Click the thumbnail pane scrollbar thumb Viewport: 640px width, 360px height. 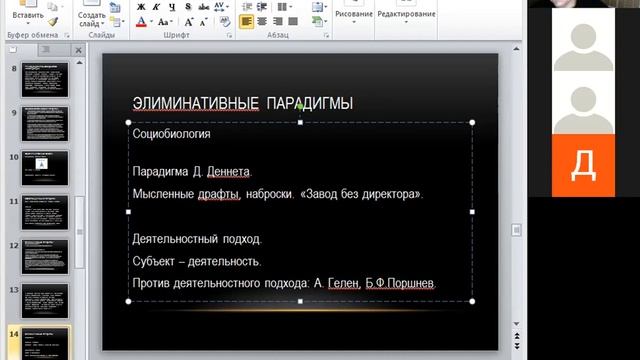(80, 232)
